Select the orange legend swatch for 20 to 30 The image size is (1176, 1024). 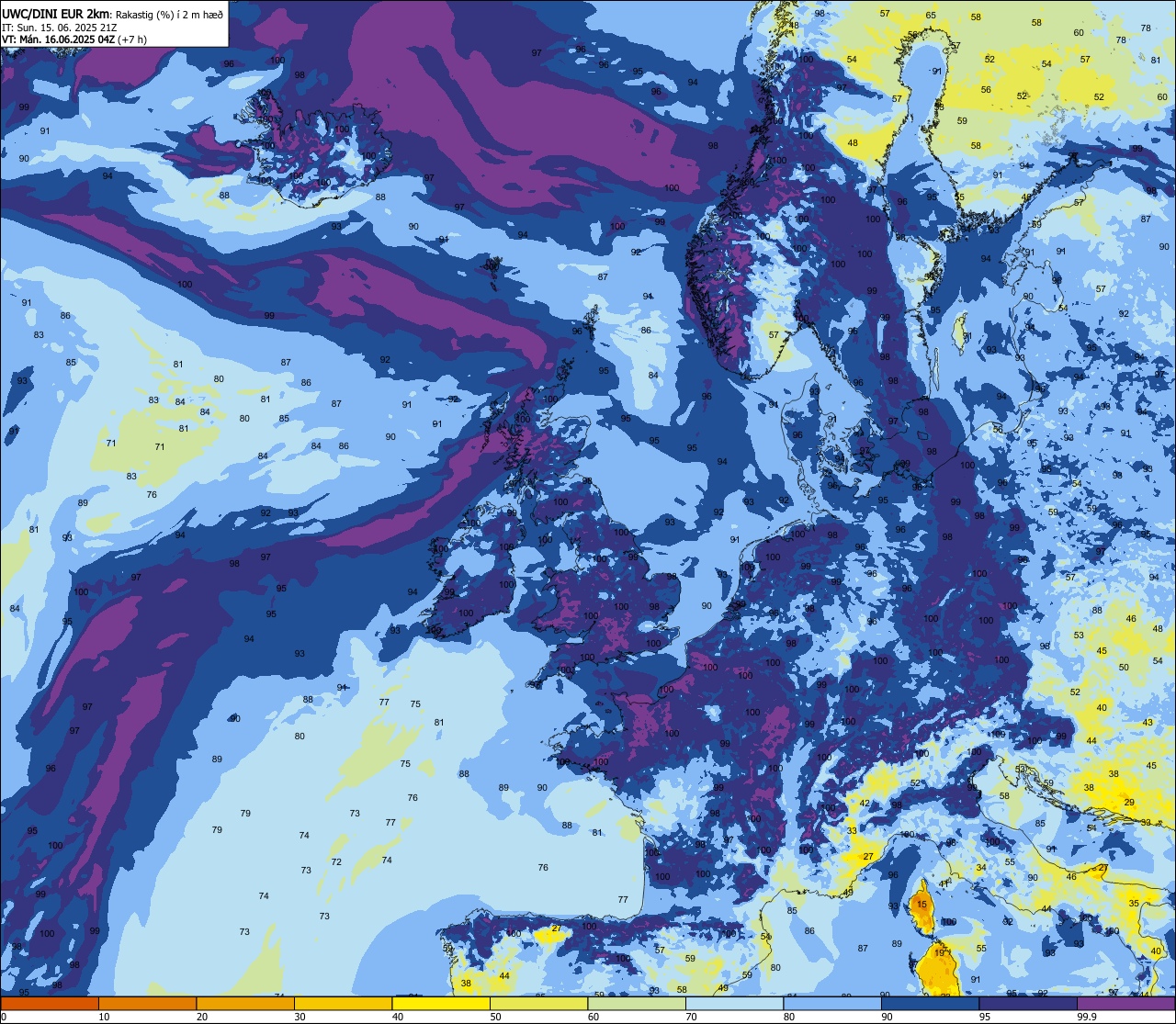pyautogui.click(x=245, y=1003)
